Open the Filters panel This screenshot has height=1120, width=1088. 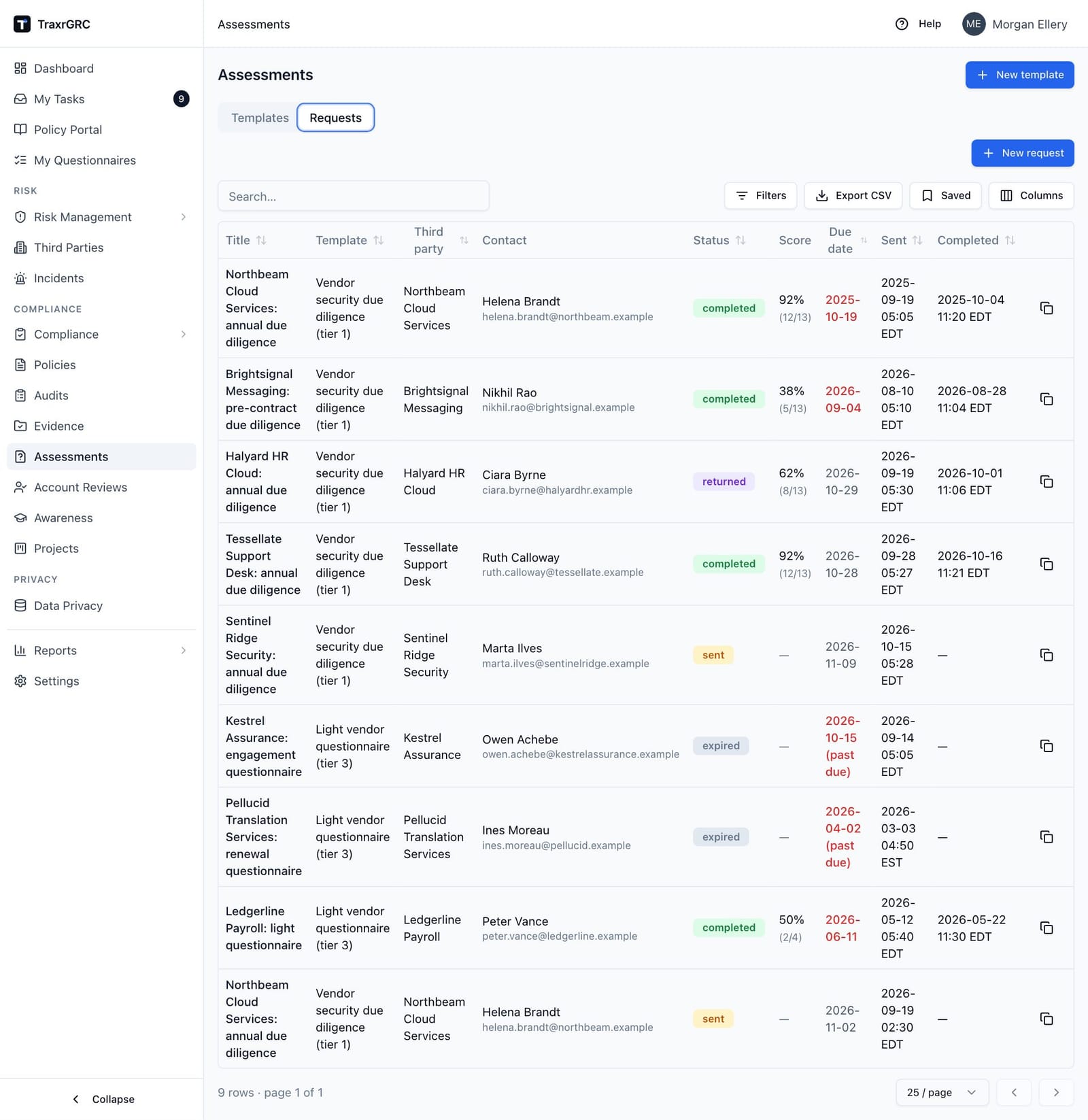pyautogui.click(x=761, y=195)
